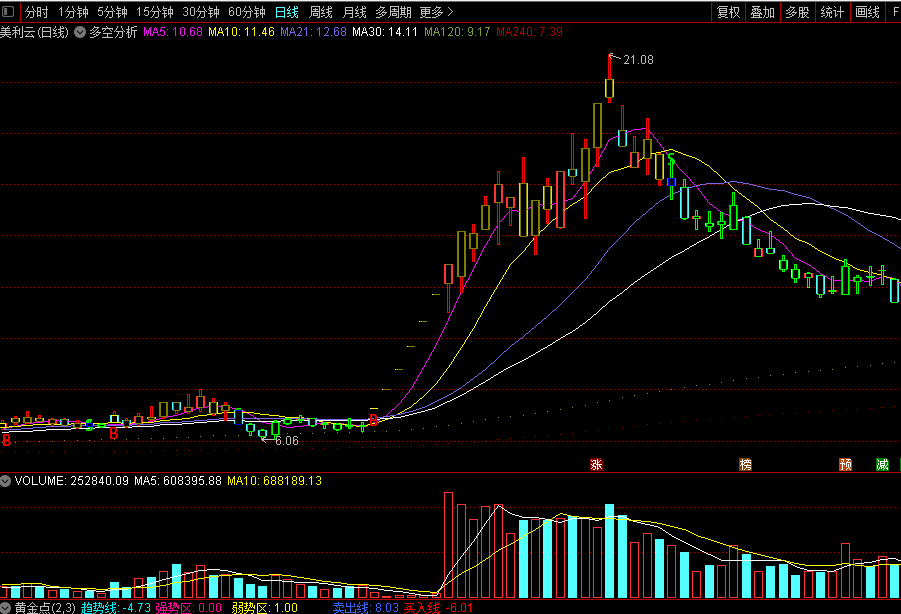Select the 卖出线: 8.03 value
This screenshot has width=901, height=614.
click(365, 608)
